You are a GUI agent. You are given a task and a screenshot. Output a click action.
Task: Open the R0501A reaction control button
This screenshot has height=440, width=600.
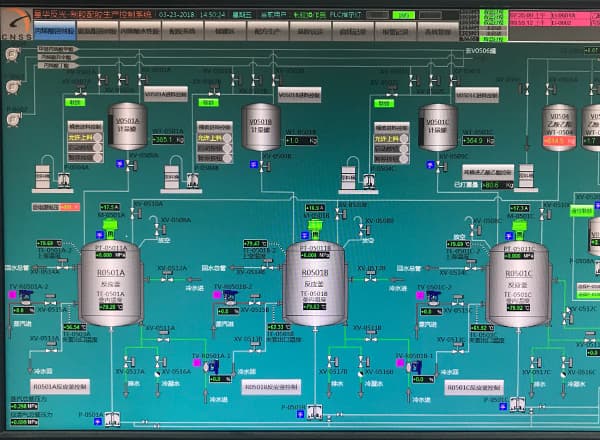point(61,386)
